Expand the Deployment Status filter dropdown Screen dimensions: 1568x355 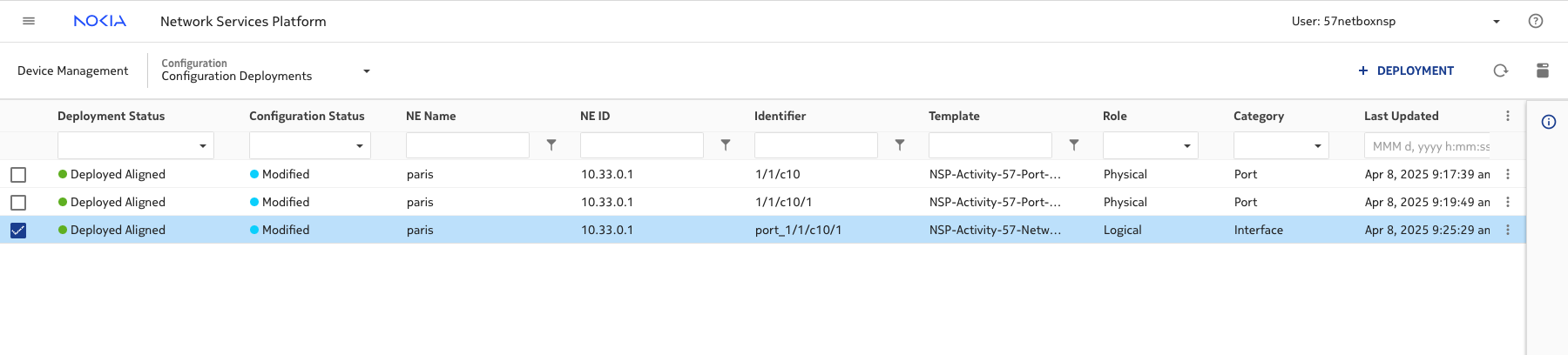202,146
